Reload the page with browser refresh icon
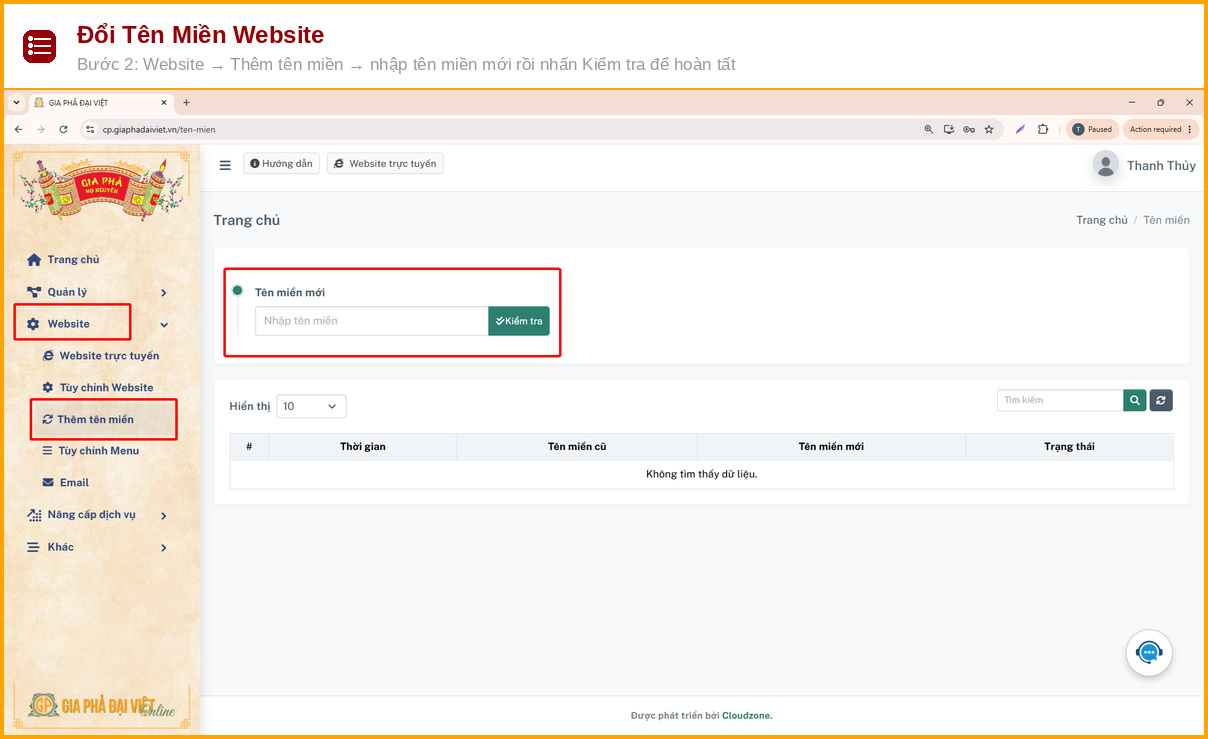This screenshot has width=1208, height=739. tap(63, 129)
